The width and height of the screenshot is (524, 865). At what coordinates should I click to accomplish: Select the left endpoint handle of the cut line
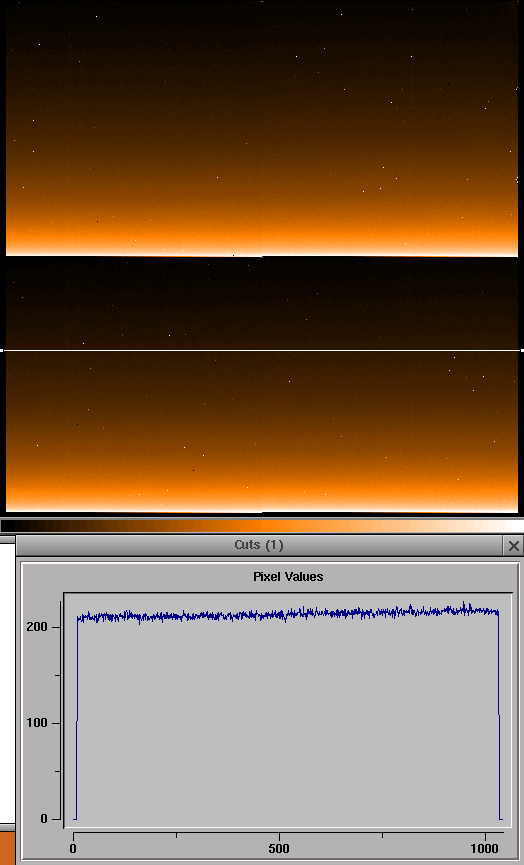[2, 350]
